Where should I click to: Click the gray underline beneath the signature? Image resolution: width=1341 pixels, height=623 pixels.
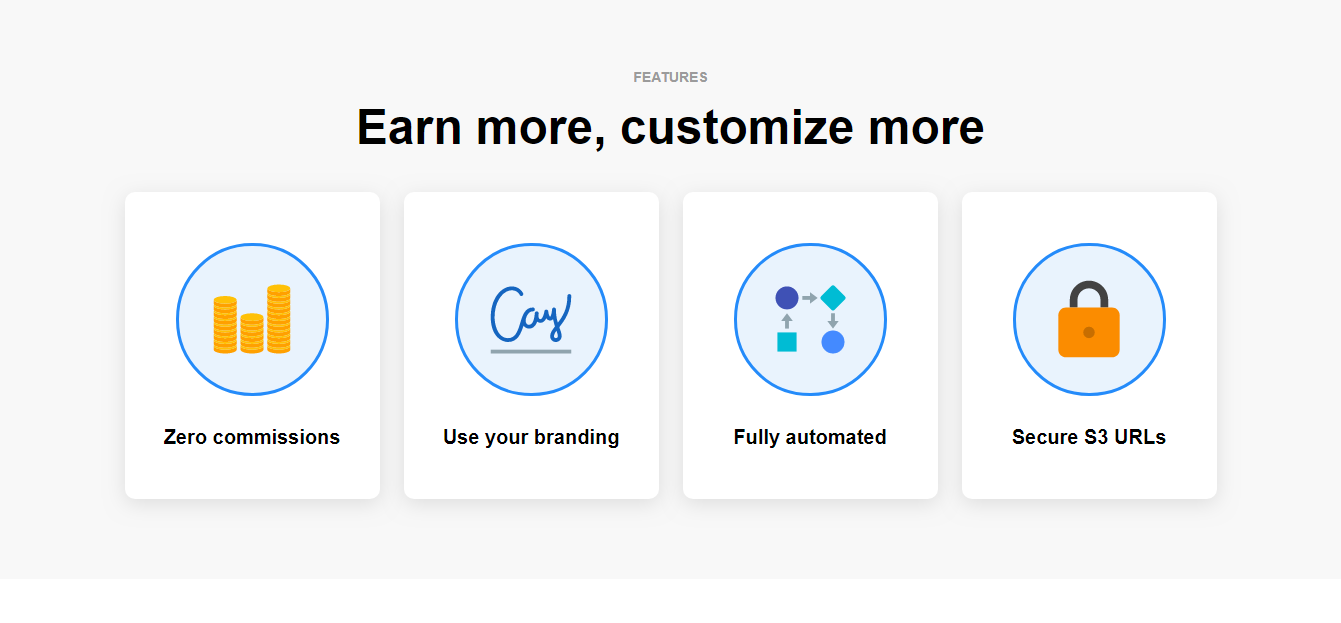[x=531, y=352]
